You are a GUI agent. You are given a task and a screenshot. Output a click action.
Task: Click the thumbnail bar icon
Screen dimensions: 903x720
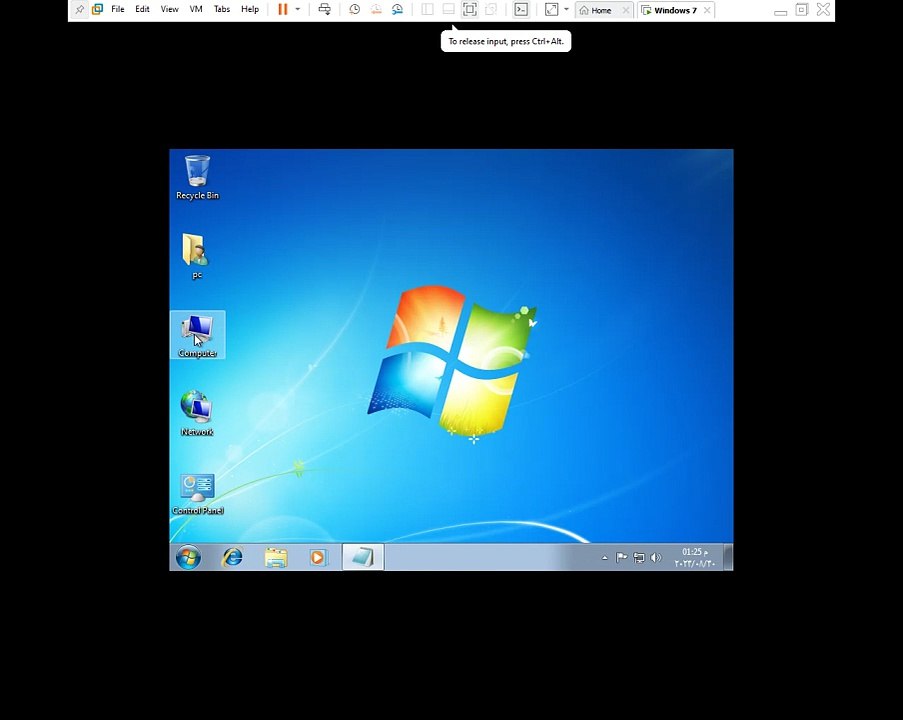coord(449,9)
